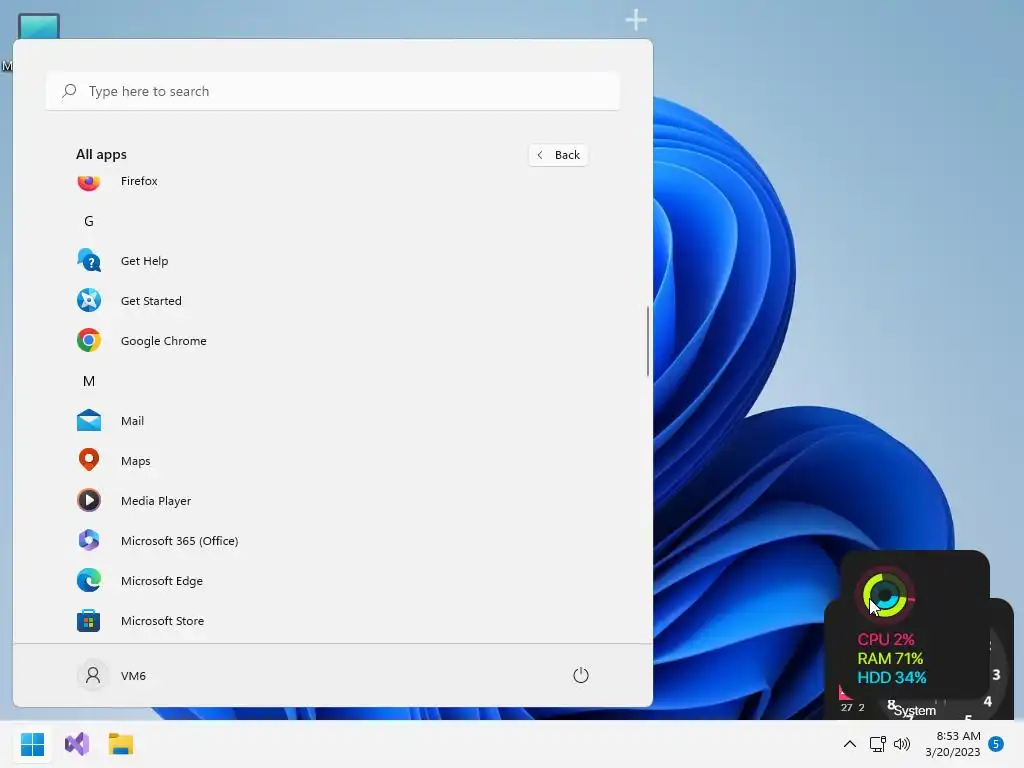Click the search magnifier icon
Screen dimensions: 1024x768
pos(69,91)
